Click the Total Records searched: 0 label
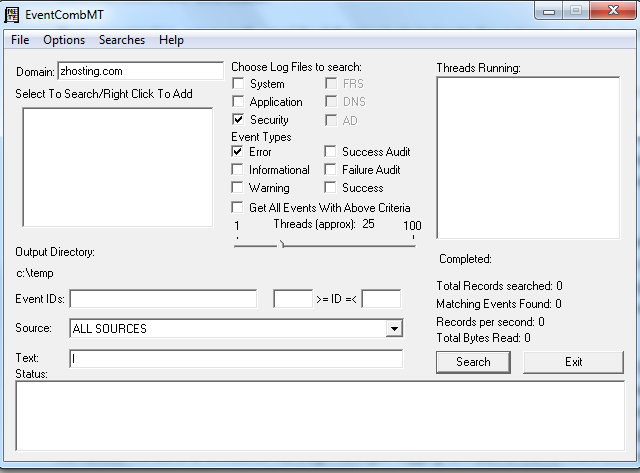 click(x=499, y=286)
